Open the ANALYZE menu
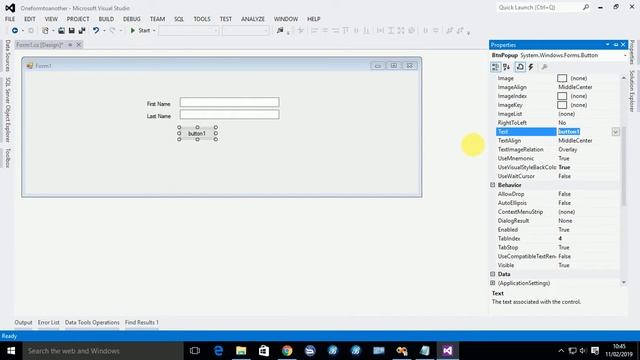The width and height of the screenshot is (640, 360). pos(253,19)
